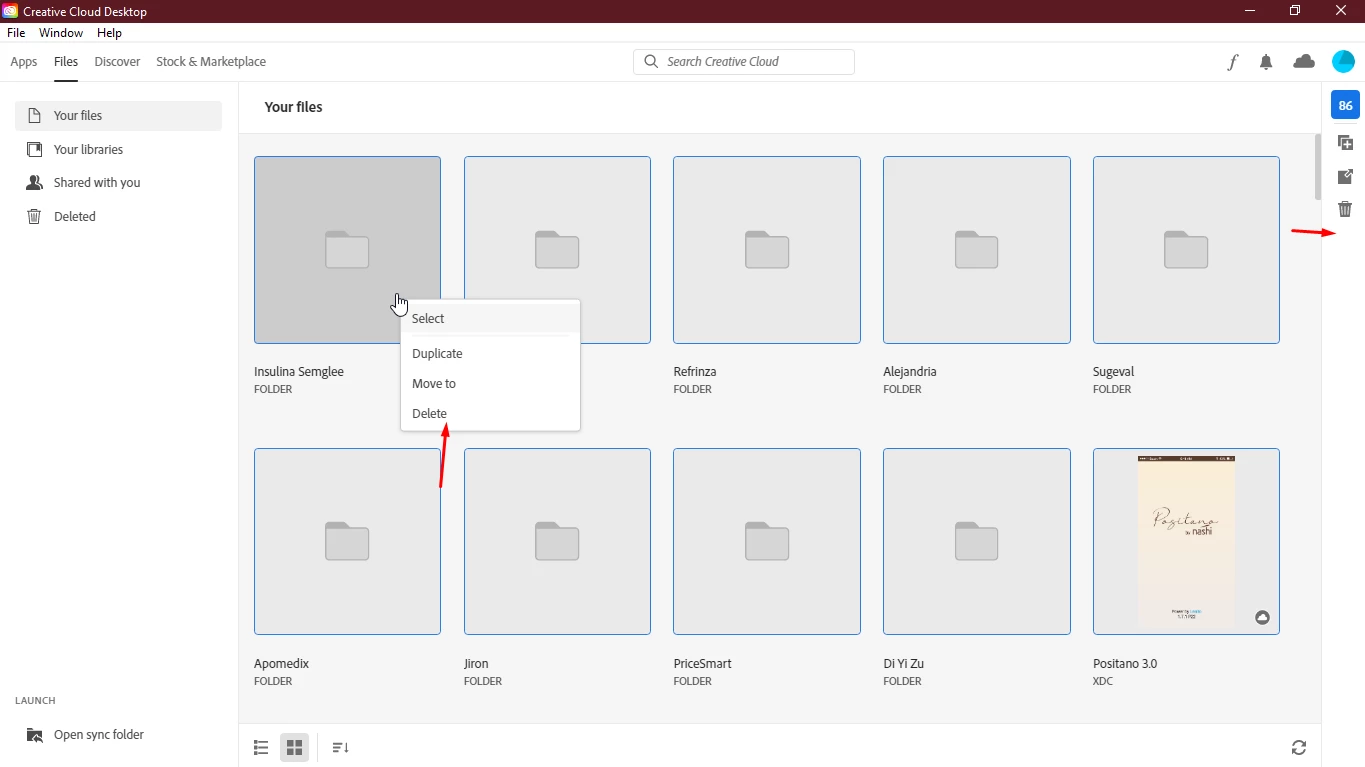Open the Help menu
This screenshot has height=767, width=1365.
pyautogui.click(x=109, y=33)
